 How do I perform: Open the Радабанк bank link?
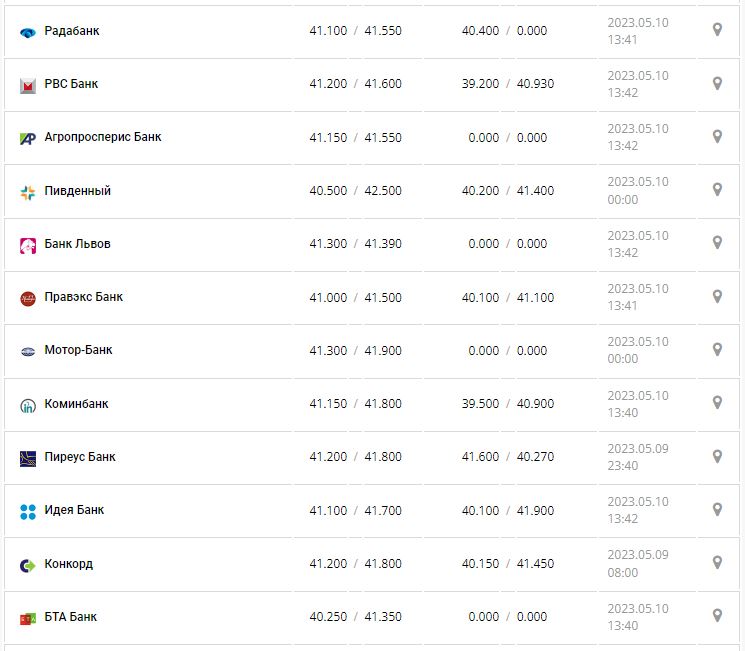[72, 31]
